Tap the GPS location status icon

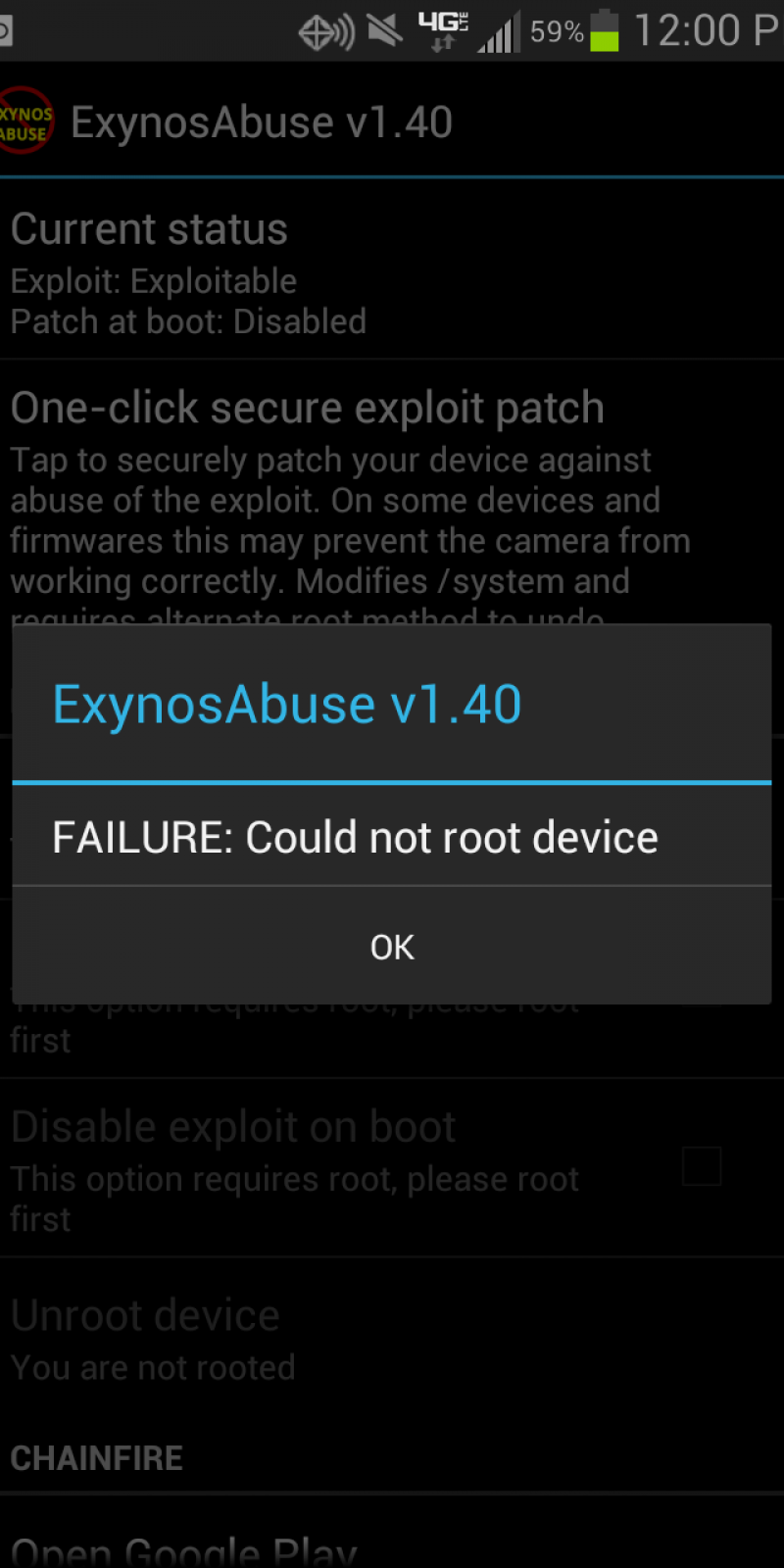(326, 33)
